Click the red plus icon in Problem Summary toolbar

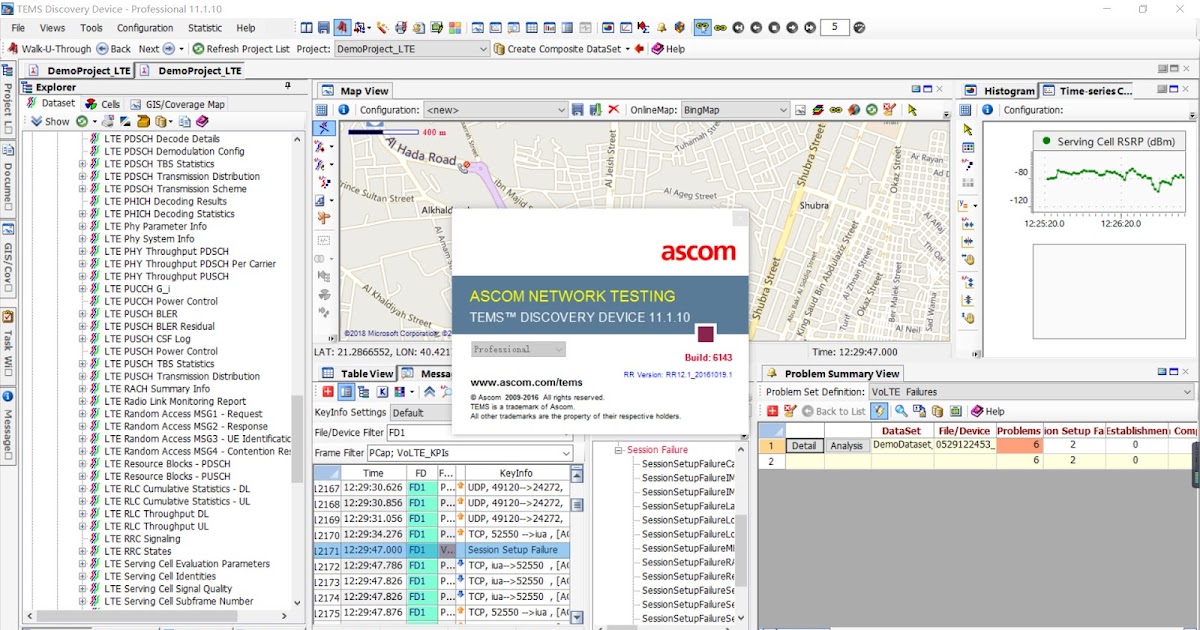(x=773, y=411)
